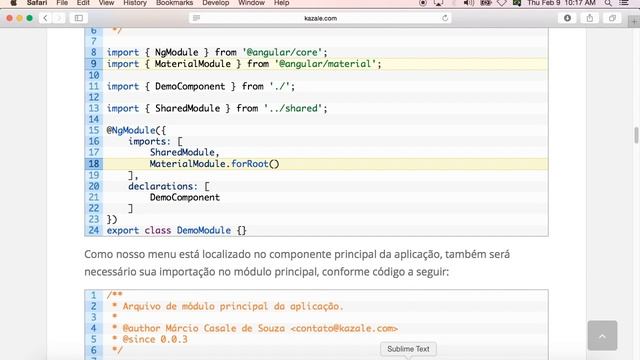Click the page vertical scrollbar thumb
Screen dimensions: 640x360
pos(636,135)
